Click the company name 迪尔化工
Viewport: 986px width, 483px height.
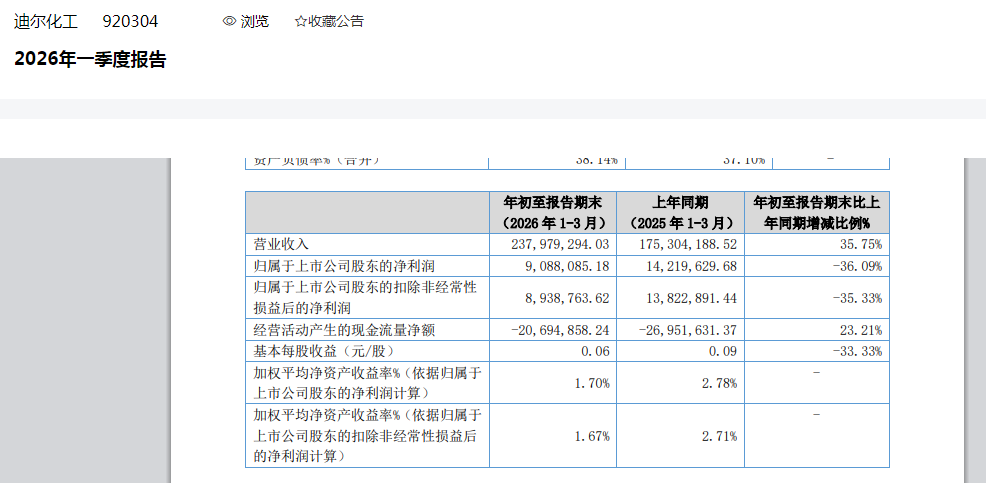pyautogui.click(x=46, y=21)
